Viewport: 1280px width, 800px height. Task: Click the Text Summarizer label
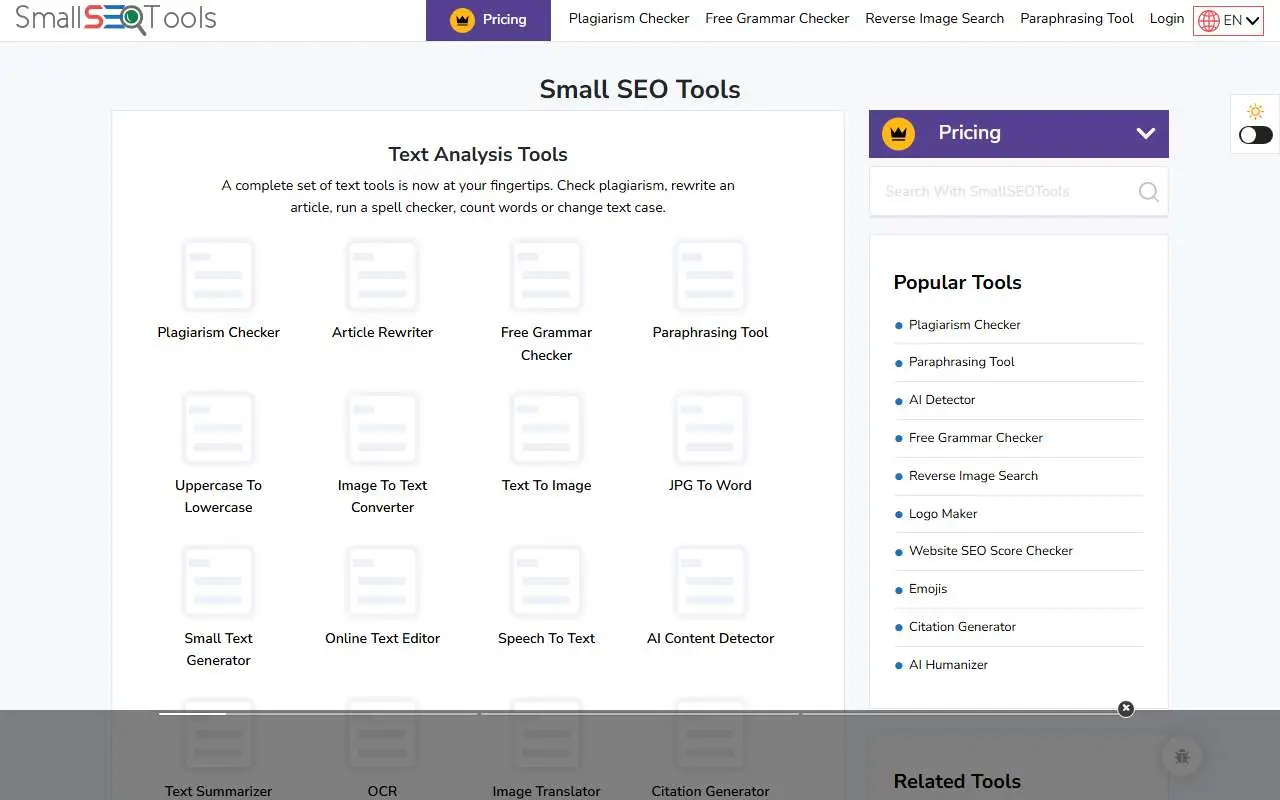pyautogui.click(x=218, y=791)
